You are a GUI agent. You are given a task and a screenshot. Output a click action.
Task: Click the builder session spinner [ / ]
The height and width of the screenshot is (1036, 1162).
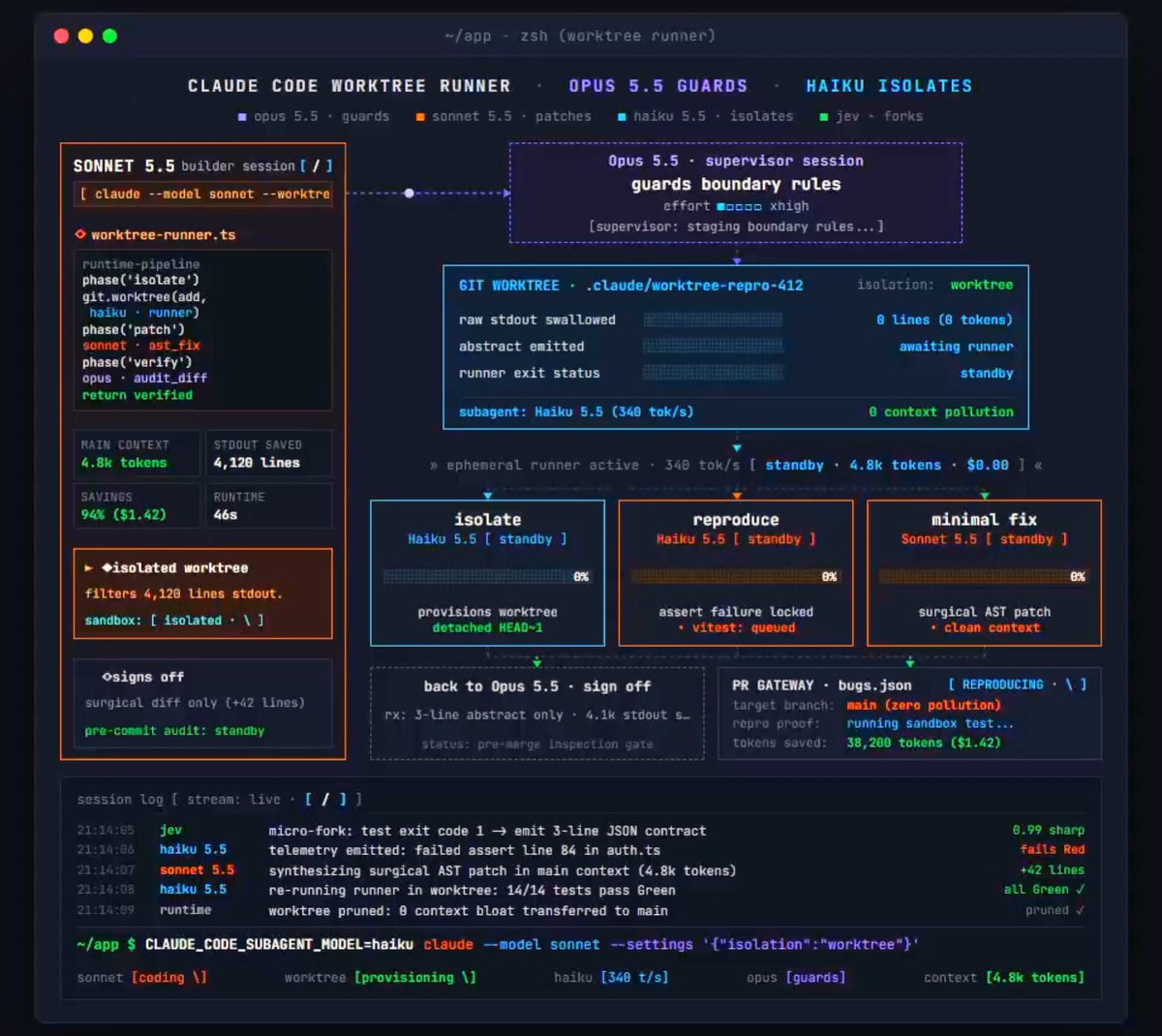(317, 167)
